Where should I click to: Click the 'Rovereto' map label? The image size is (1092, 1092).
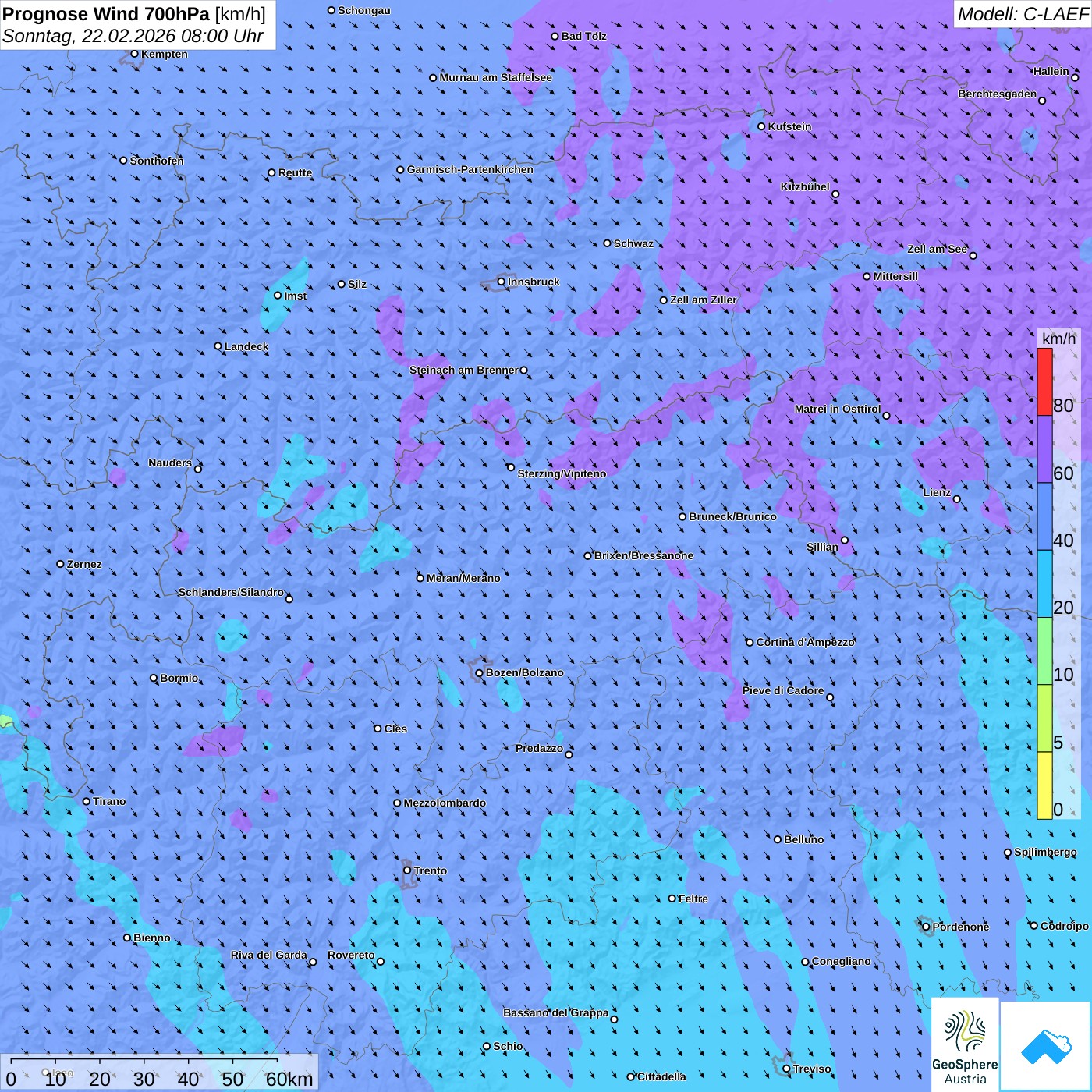pyautogui.click(x=351, y=955)
